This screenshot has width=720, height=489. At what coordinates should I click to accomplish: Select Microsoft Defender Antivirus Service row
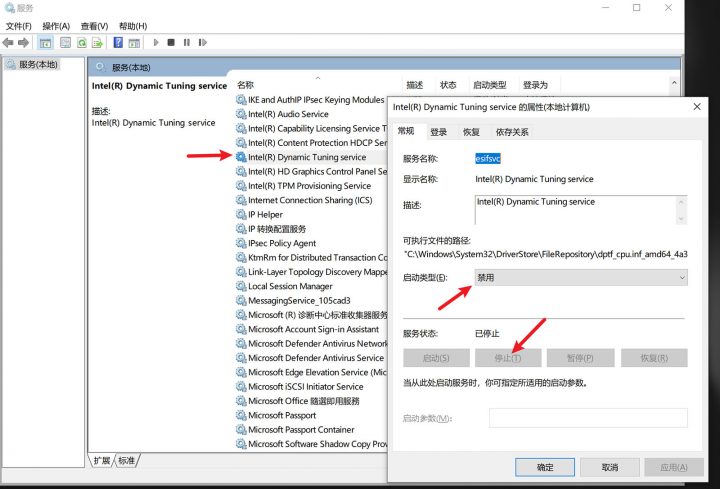coord(311,358)
